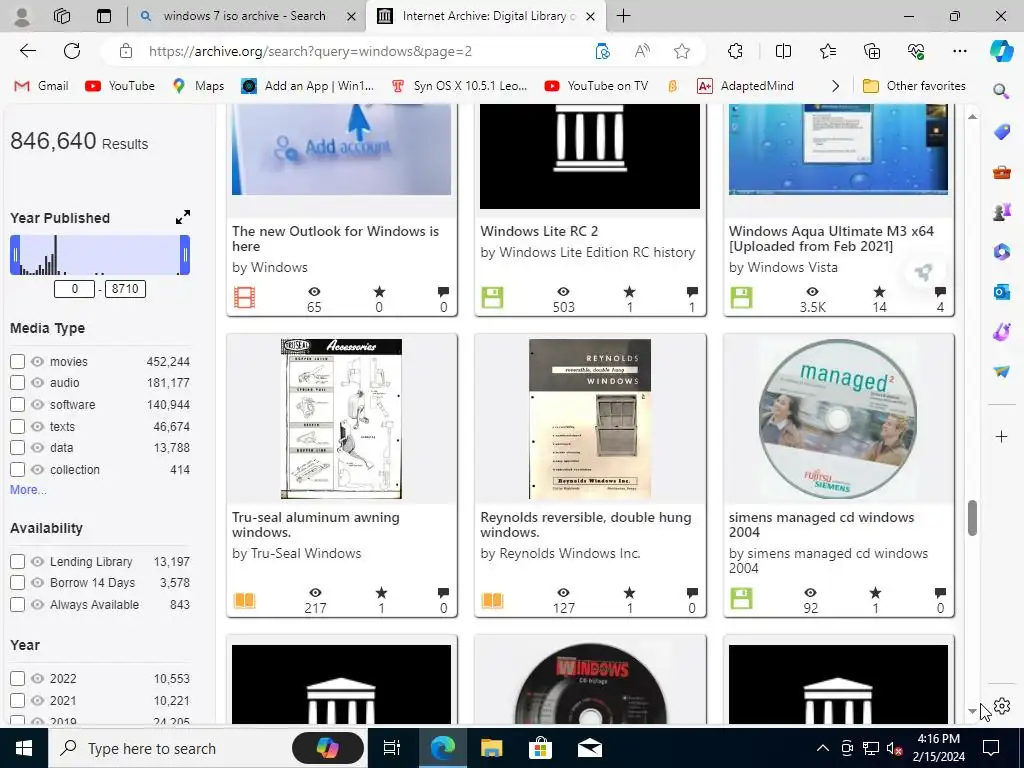1024x768 pixels.
Task: Open Windows Start menu
Action: 24,748
